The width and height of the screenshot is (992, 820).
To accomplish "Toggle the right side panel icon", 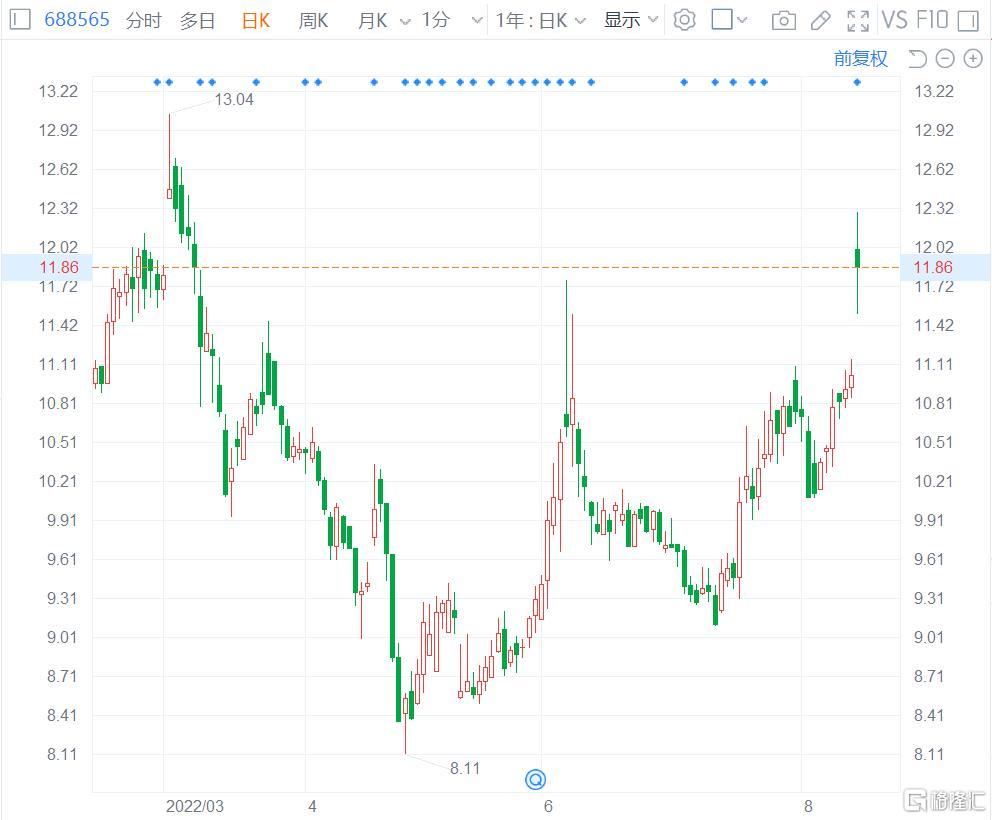I will pos(968,21).
